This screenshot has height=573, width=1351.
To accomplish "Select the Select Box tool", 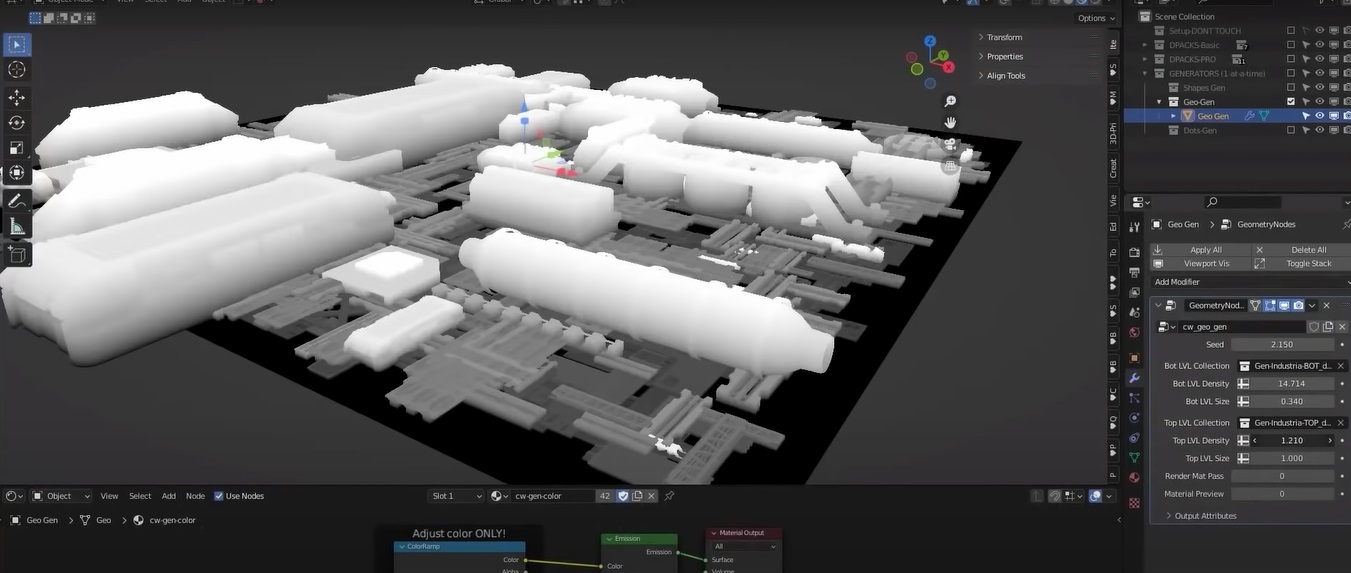I will [x=17, y=45].
